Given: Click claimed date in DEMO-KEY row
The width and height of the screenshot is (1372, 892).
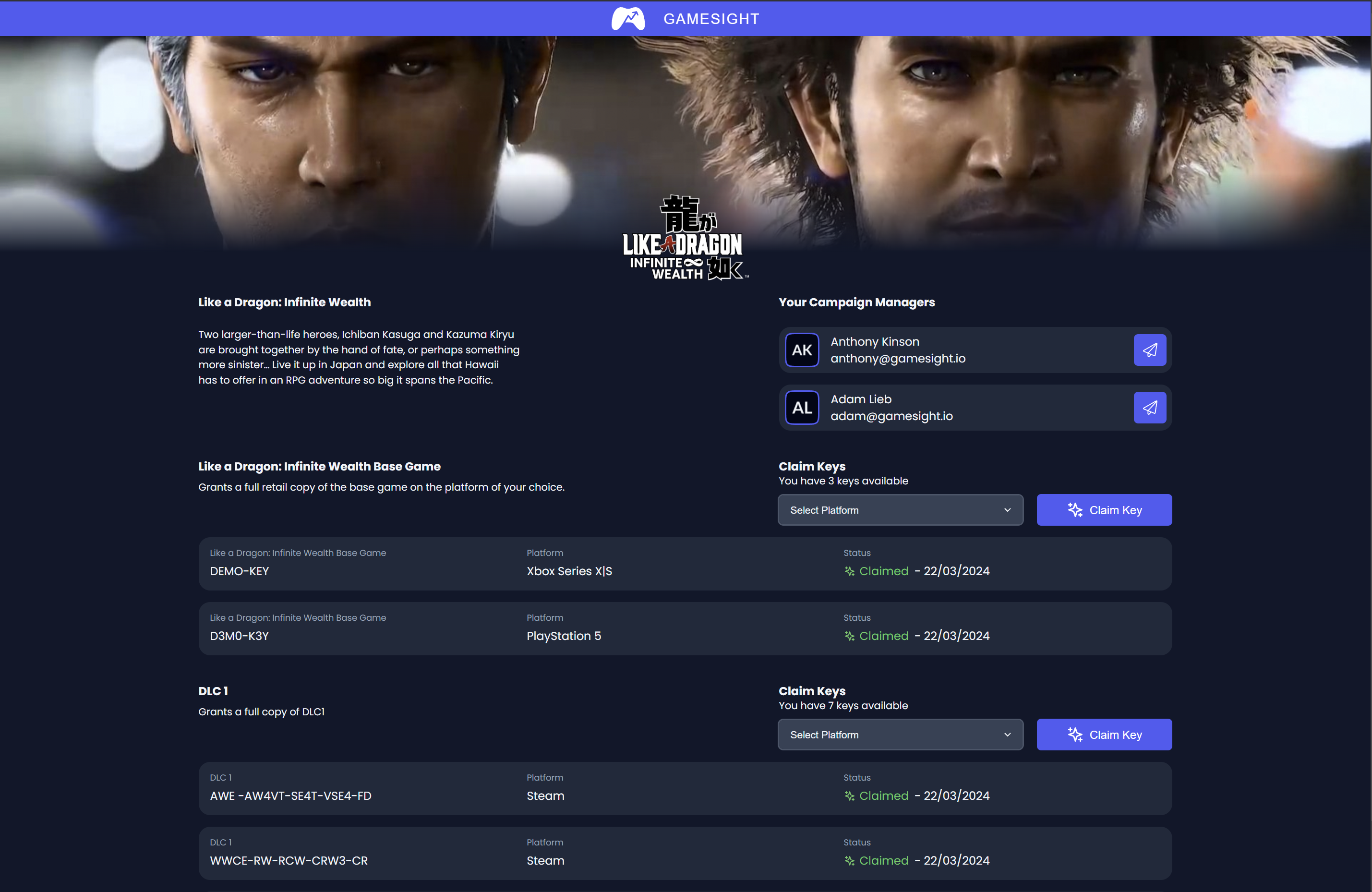Looking at the screenshot, I should click(x=956, y=571).
